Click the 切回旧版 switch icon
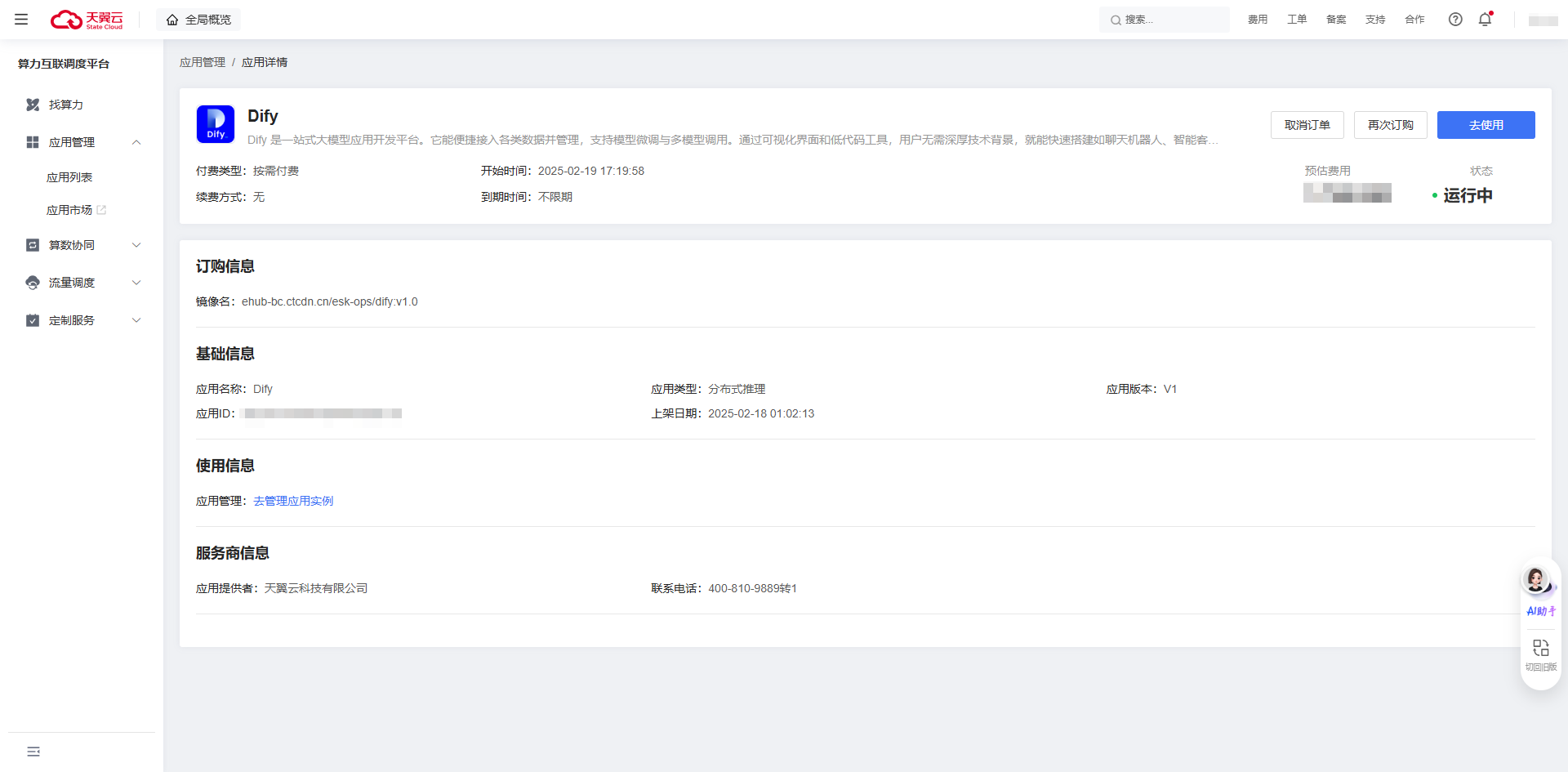This screenshot has height=772, width=1568. pos(1541,648)
